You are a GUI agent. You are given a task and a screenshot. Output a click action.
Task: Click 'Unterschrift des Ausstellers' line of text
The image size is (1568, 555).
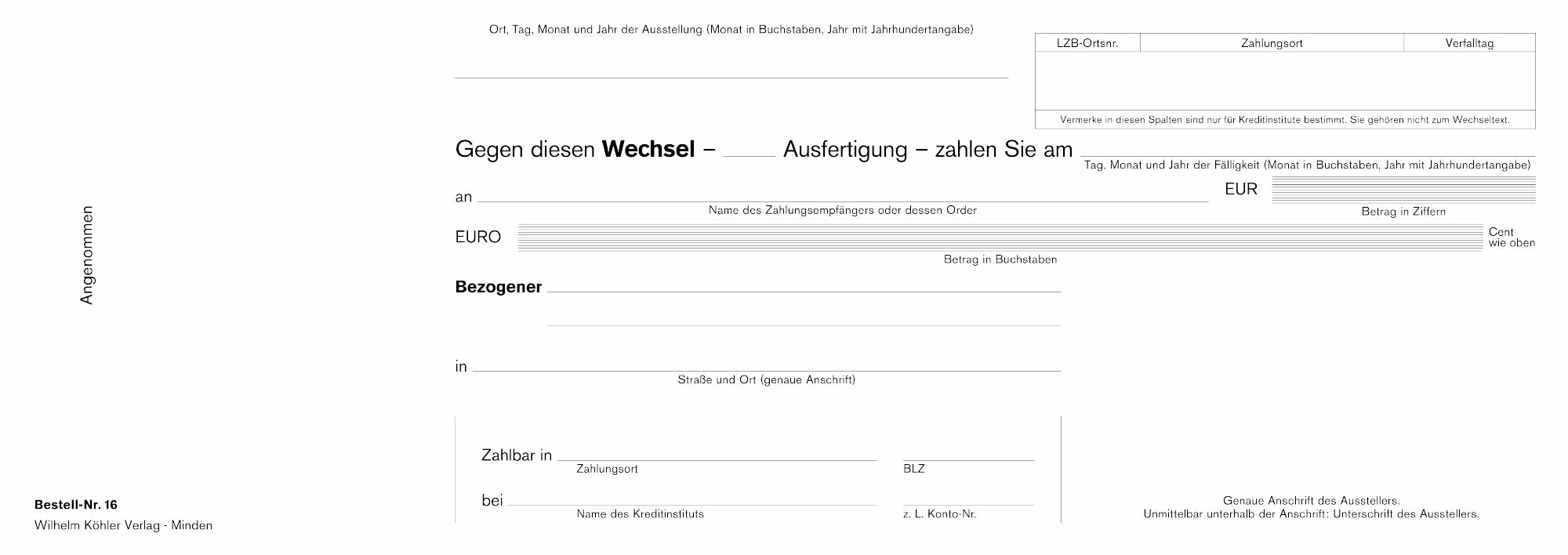coord(1312,514)
